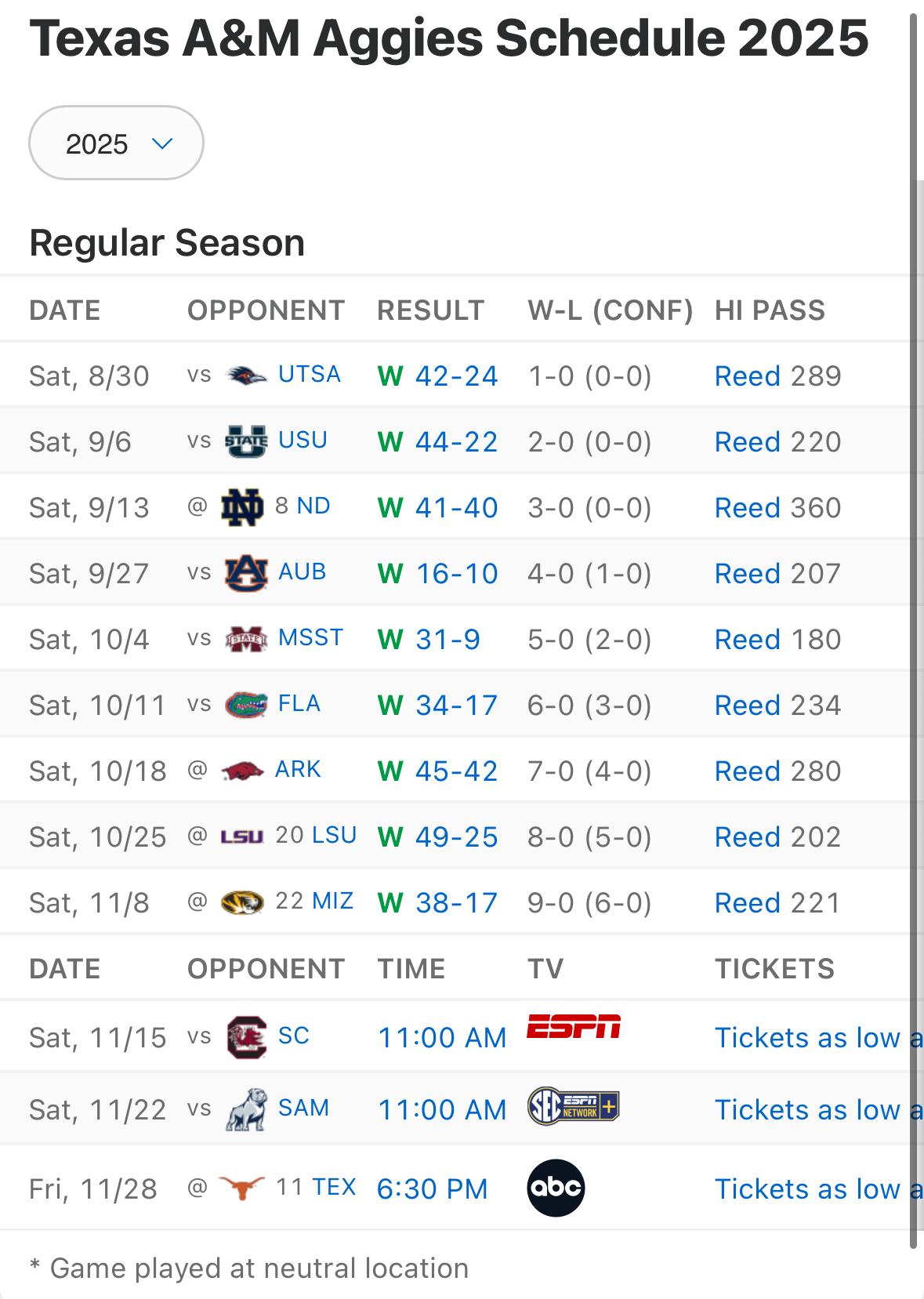The width and height of the screenshot is (924, 1299).
Task: Open the W 49-25 LSU game result
Action: tap(456, 837)
